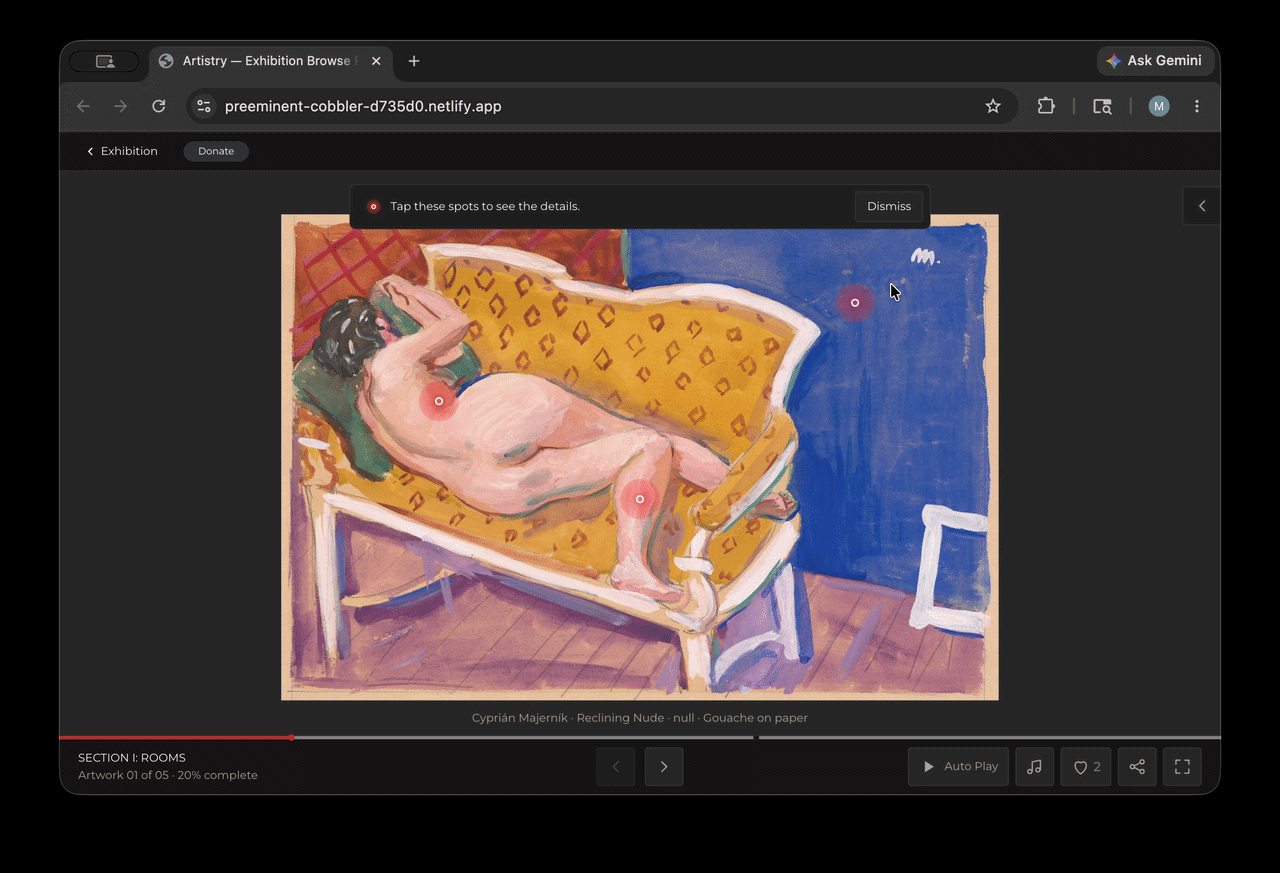Click the SECTION I: ROOMS label
Viewport: 1280px width, 873px height.
pyautogui.click(x=132, y=758)
